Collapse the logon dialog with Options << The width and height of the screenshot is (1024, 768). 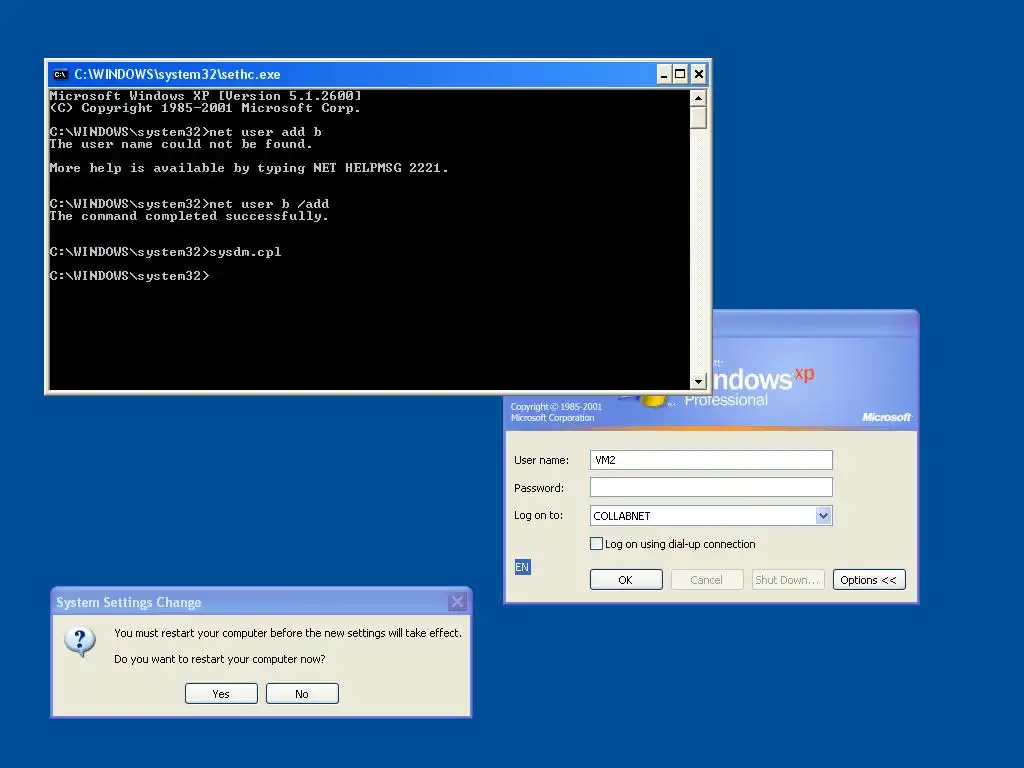(869, 580)
